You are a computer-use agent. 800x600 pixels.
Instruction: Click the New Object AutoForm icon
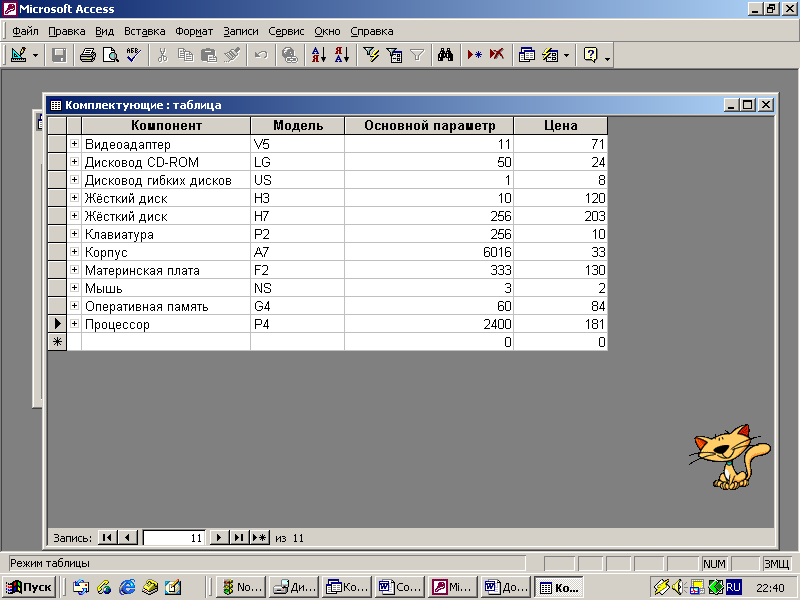[x=551, y=55]
